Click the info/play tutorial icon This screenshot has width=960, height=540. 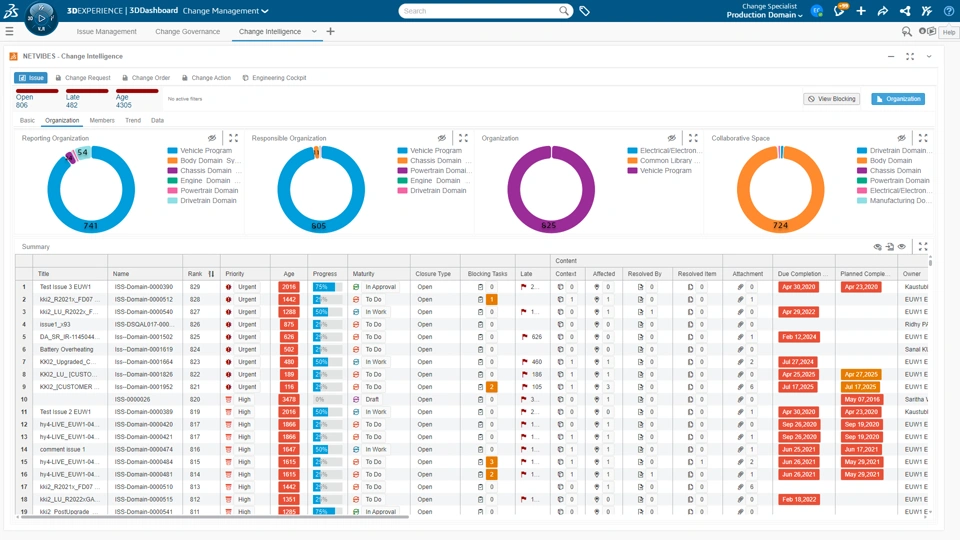[927, 31]
